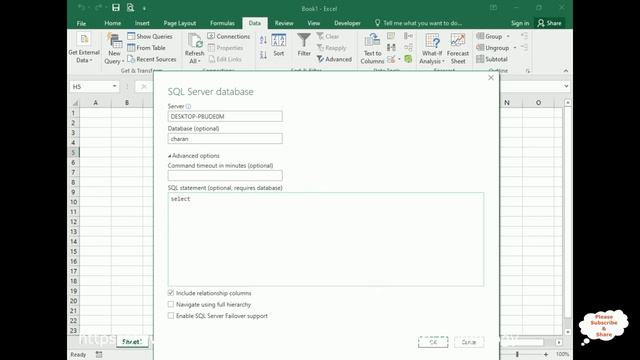This screenshot has width=640, height=360.
Task: Click the zoom slider handle
Action: coord(517,354)
